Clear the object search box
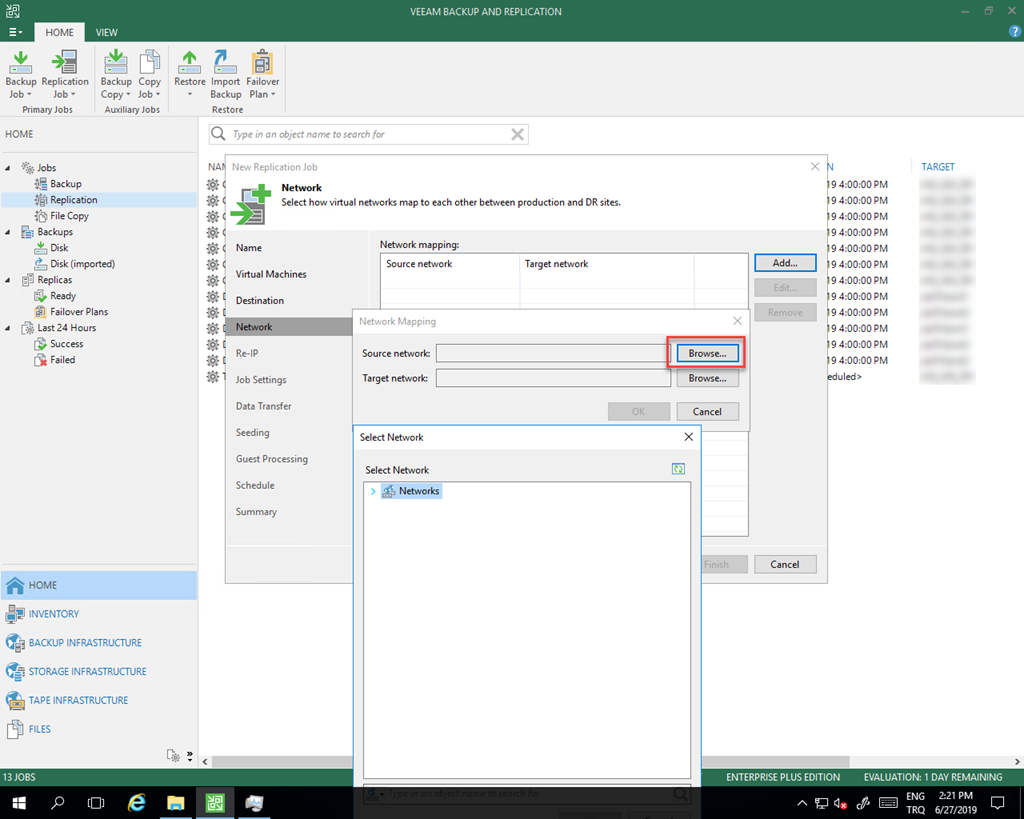The height and width of the screenshot is (819, 1024). click(x=517, y=134)
